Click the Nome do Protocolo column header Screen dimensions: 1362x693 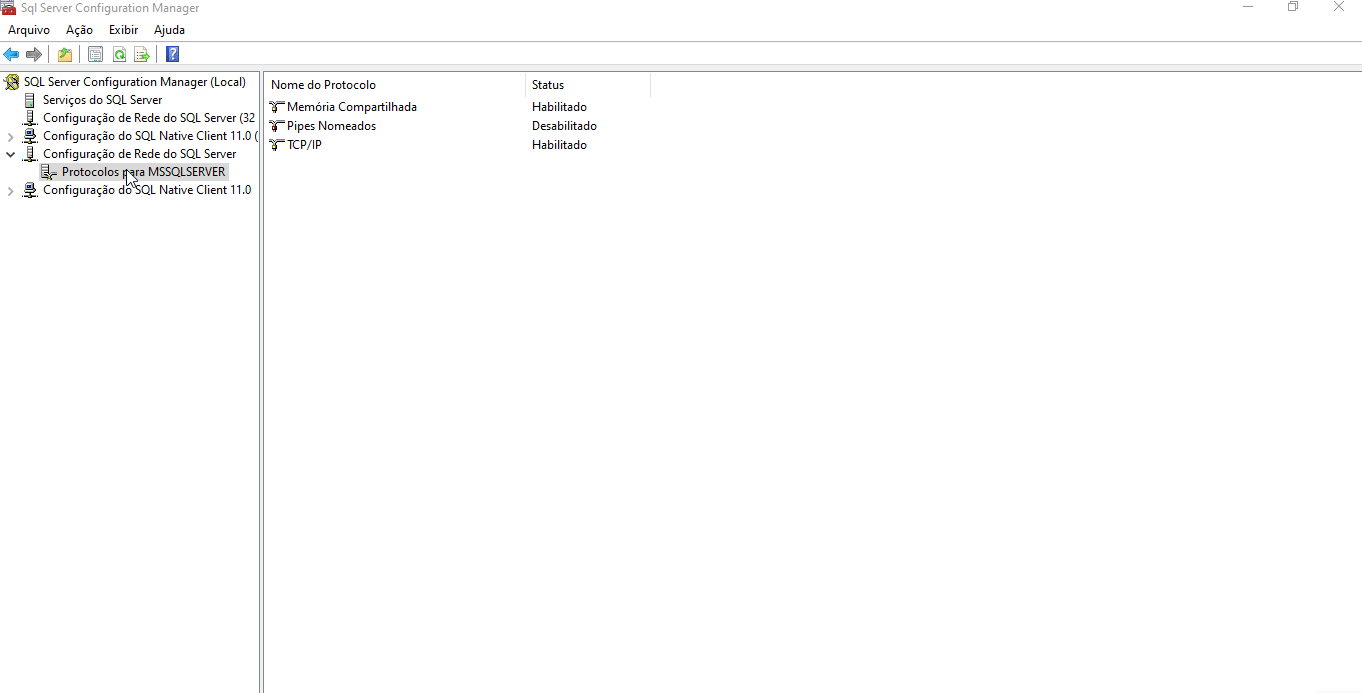(395, 85)
